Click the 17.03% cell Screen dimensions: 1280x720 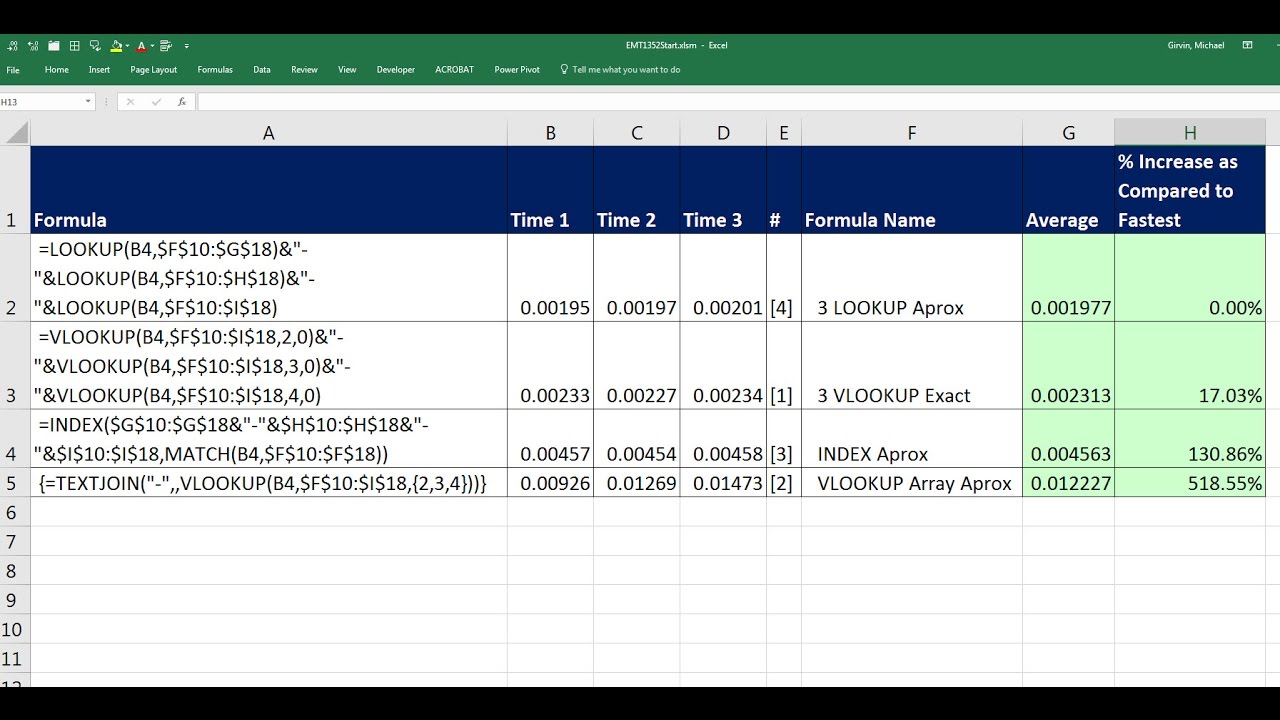point(1190,365)
